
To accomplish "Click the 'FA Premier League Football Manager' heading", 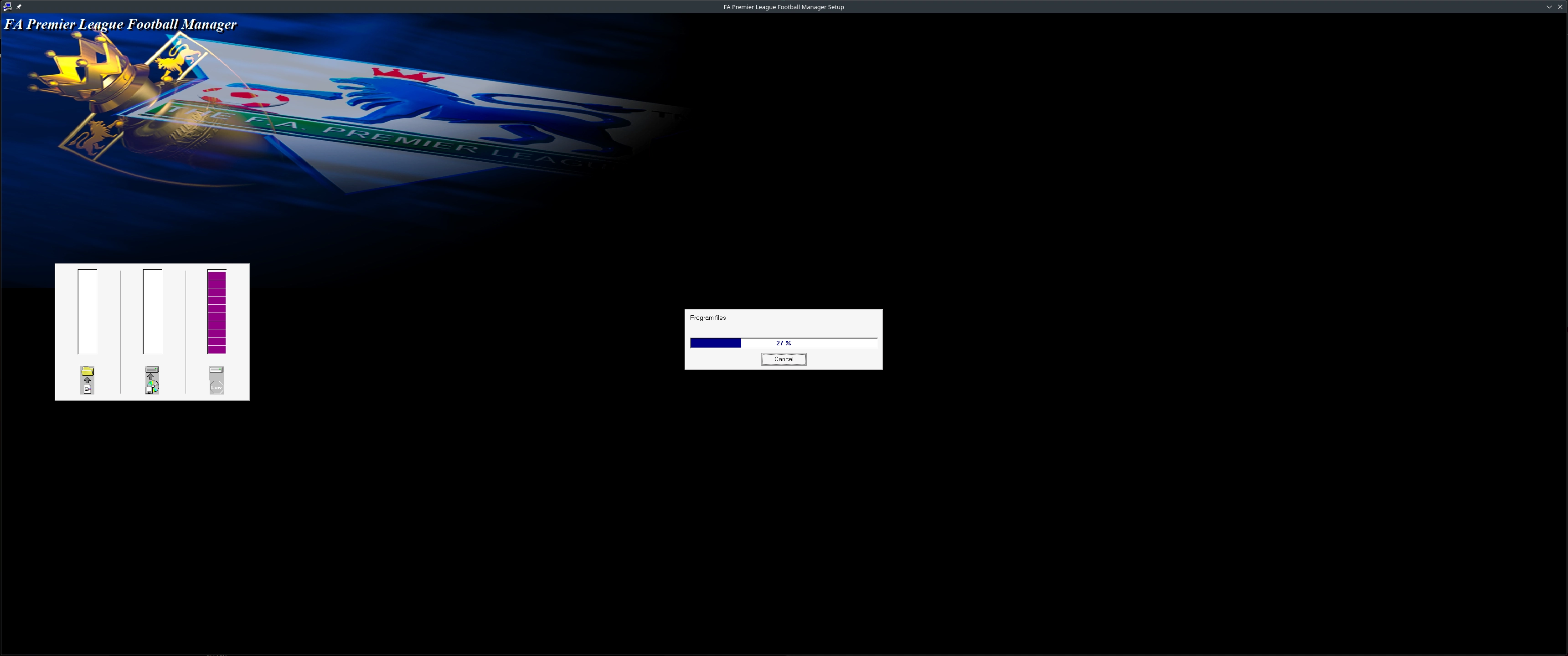I will tap(120, 24).
